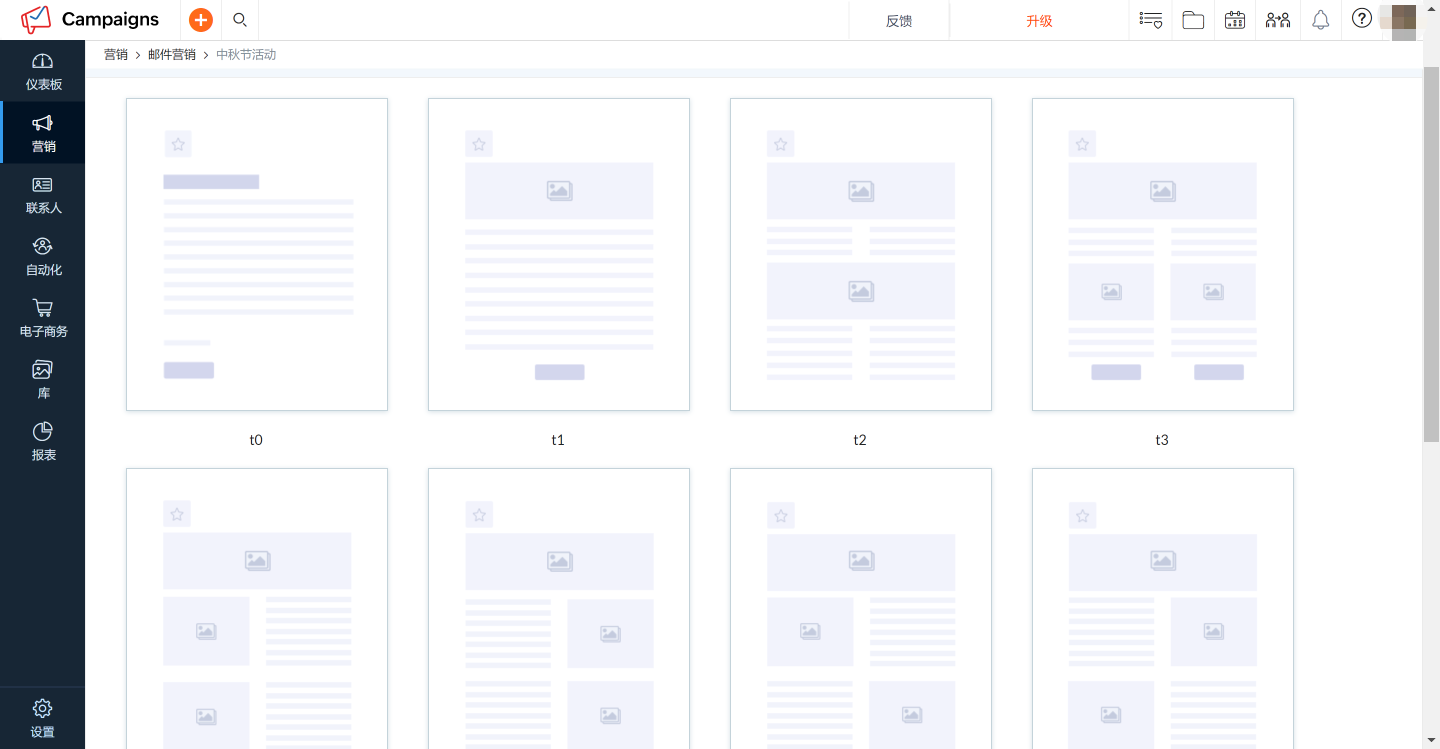Viewport: 1440px width, 749px height.
Task: Click the 中秋节活动 breadcrumb text
Action: (246, 55)
